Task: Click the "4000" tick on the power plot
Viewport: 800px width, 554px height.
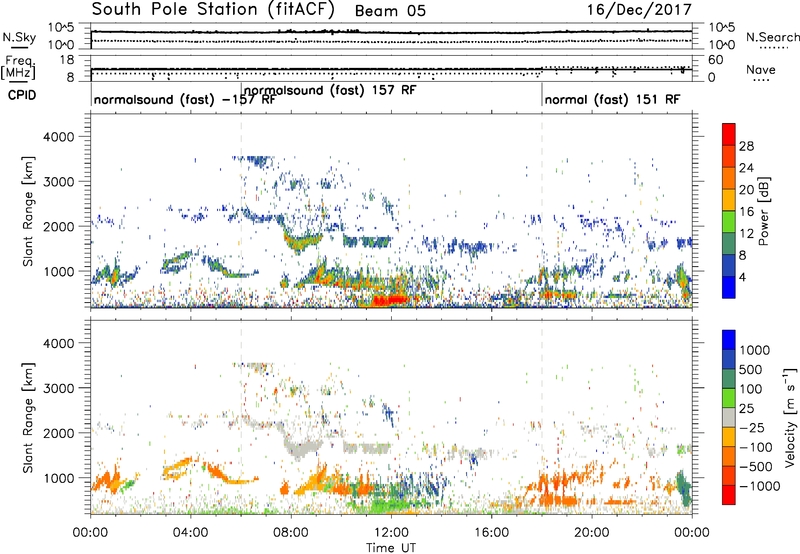Action: (58, 137)
